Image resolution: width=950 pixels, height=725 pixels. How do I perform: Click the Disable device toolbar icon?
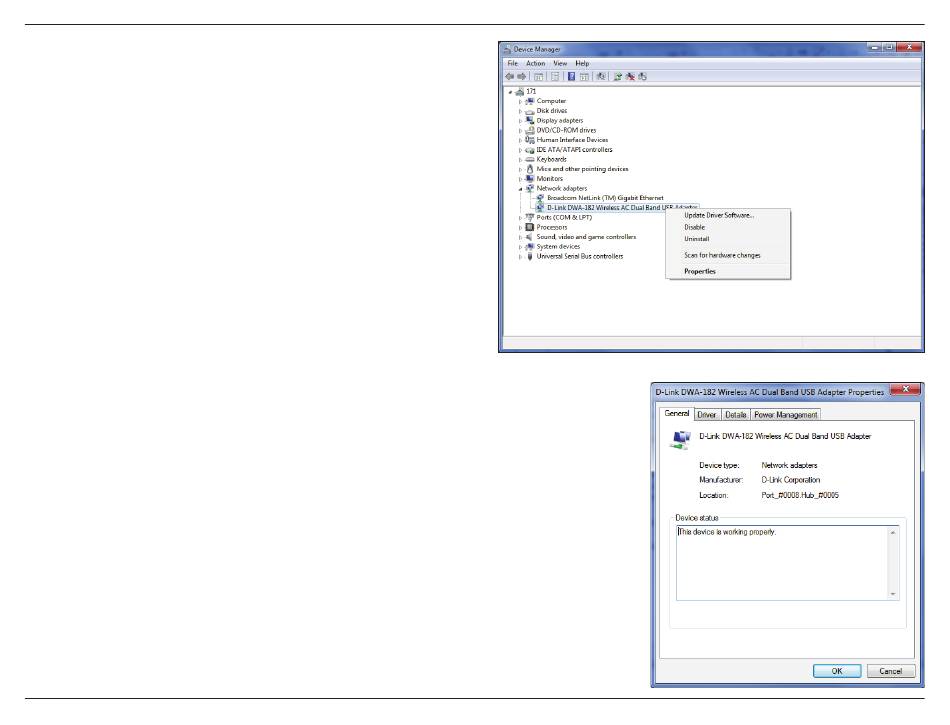642,76
